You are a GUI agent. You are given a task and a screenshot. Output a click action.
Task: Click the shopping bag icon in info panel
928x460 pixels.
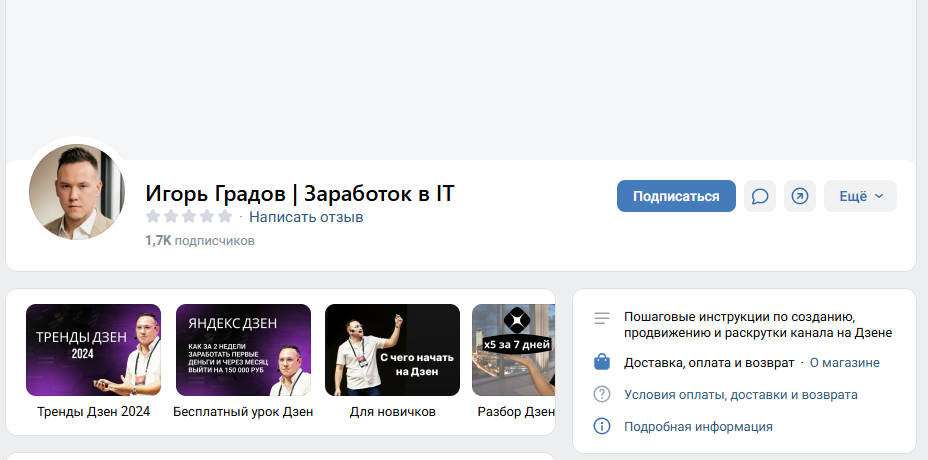[601, 362]
